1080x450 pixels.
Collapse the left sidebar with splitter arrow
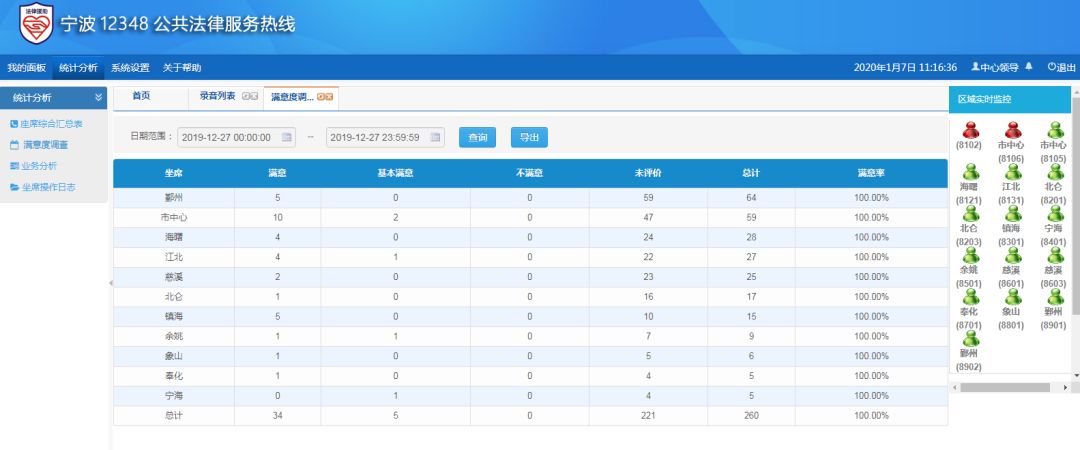110,284
